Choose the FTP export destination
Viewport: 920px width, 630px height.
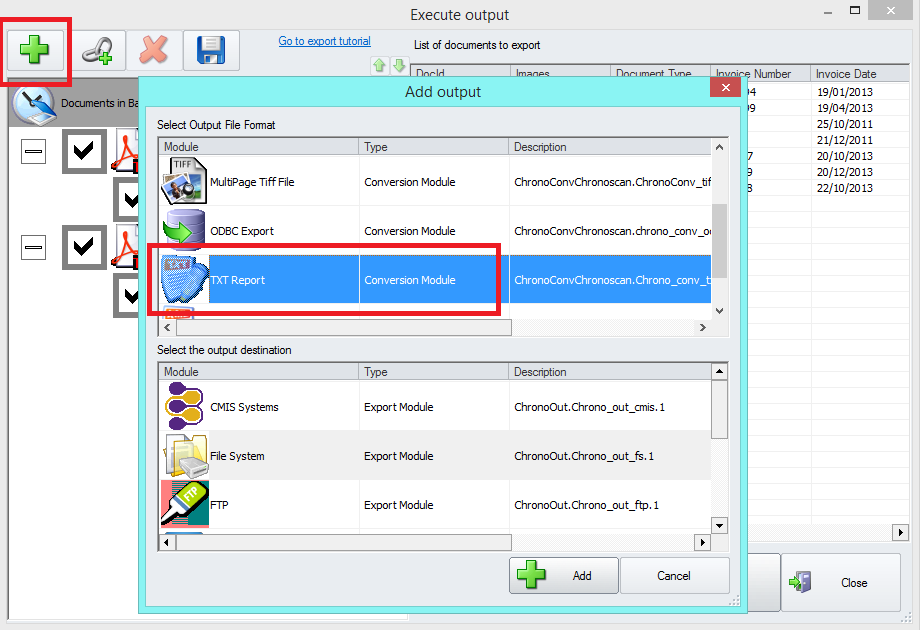pyautogui.click(x=219, y=505)
